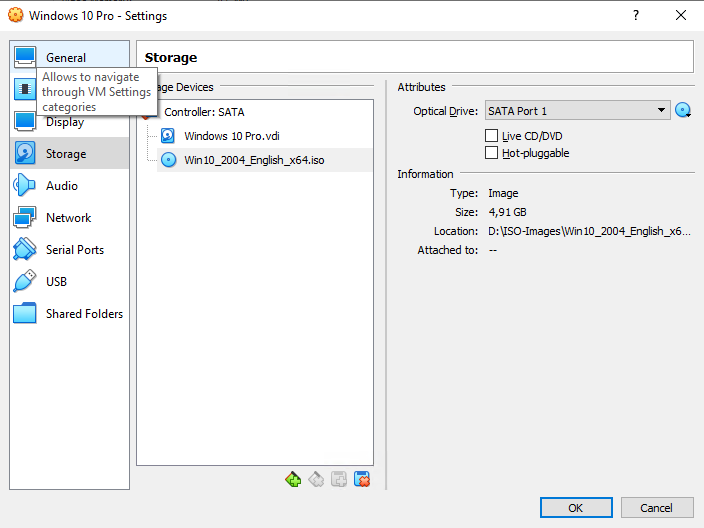The width and height of the screenshot is (704, 528).
Task: Click the VirtualBox gear icon in title bar
Action: point(16,15)
